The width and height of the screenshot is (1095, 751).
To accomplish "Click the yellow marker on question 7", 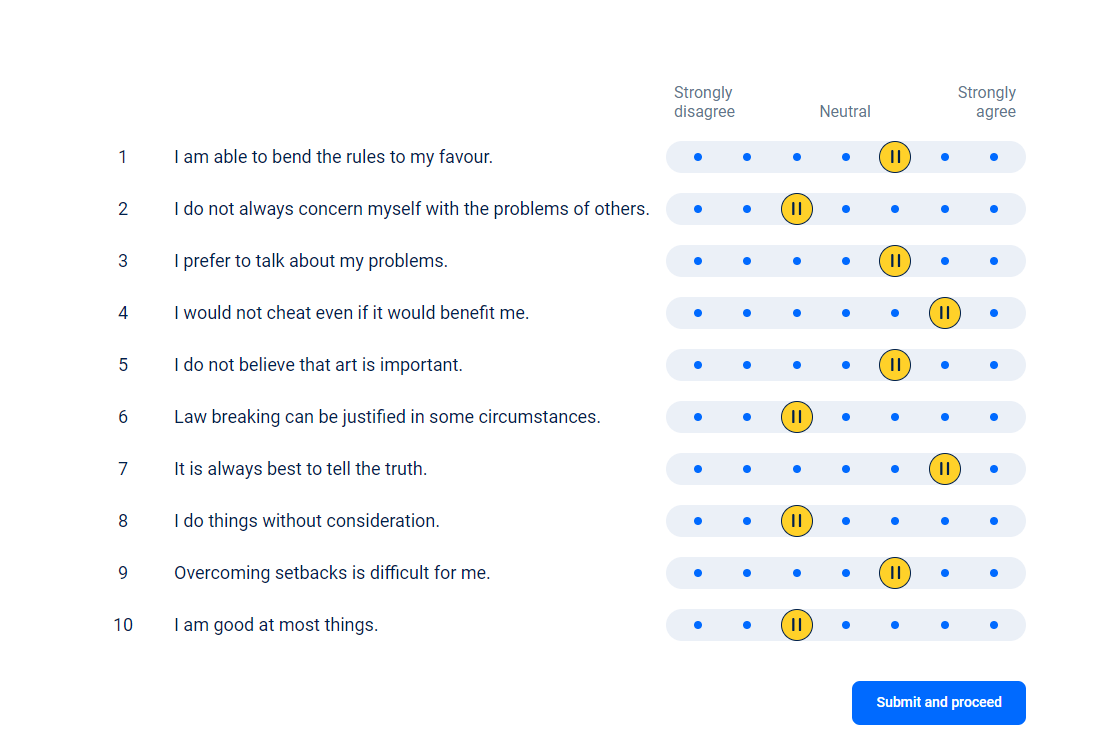I will tap(945, 468).
